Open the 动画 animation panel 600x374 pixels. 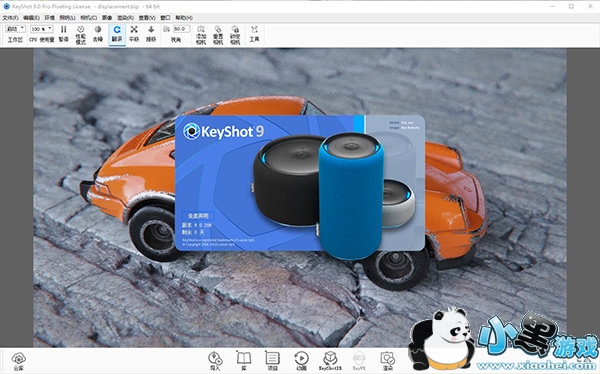pyautogui.click(x=301, y=362)
